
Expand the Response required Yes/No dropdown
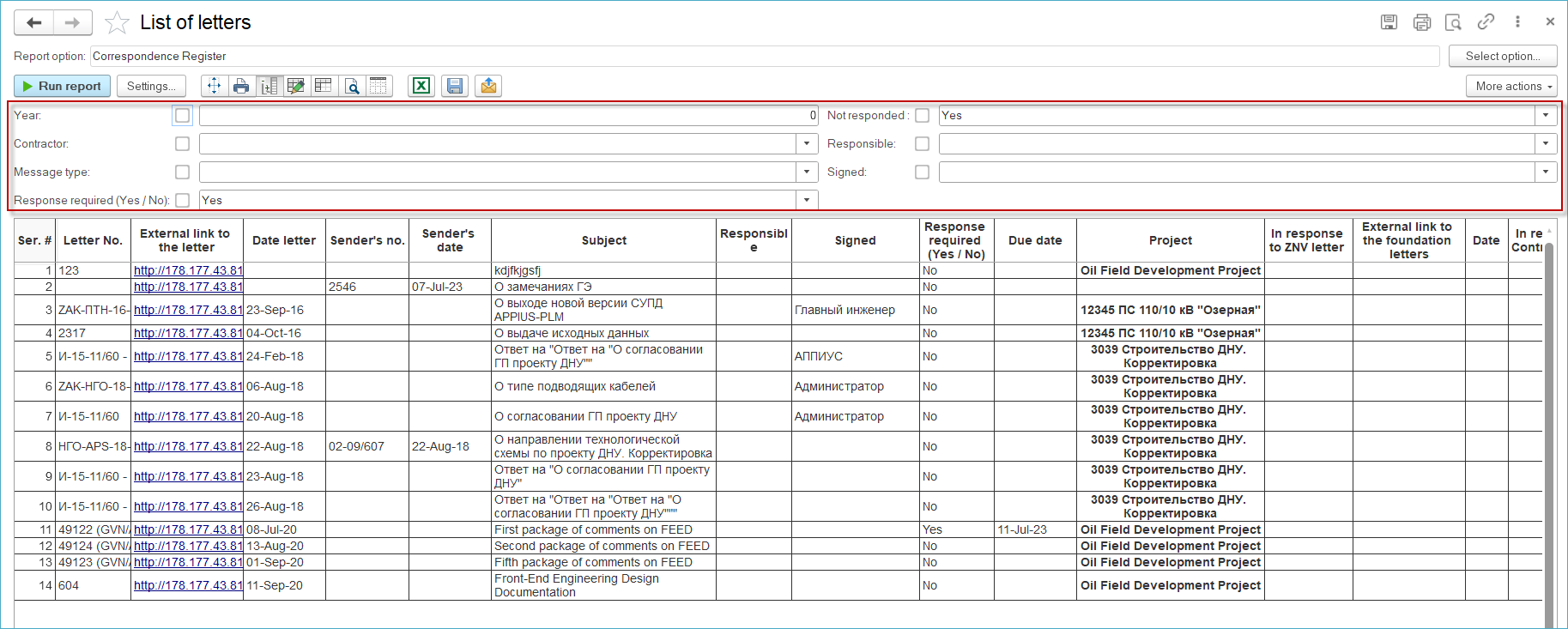pyautogui.click(x=807, y=200)
